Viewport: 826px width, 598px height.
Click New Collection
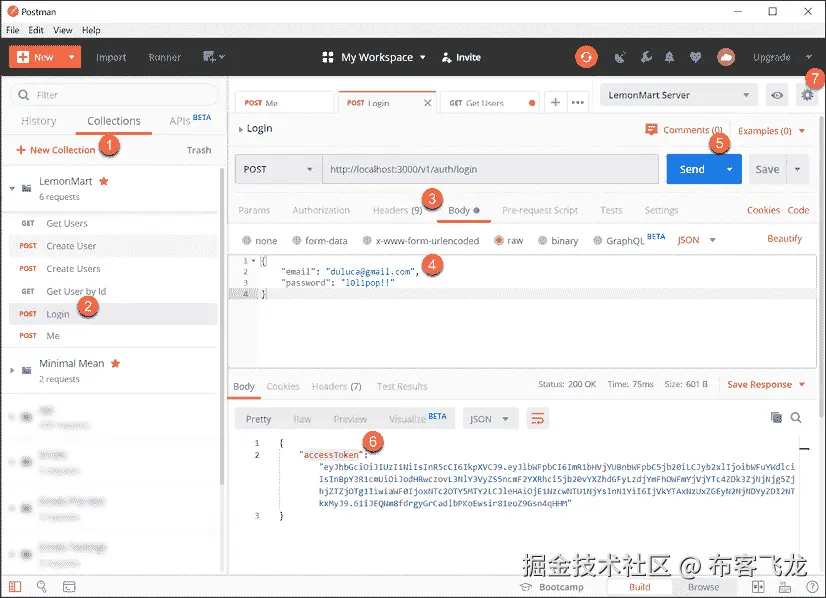pos(56,150)
